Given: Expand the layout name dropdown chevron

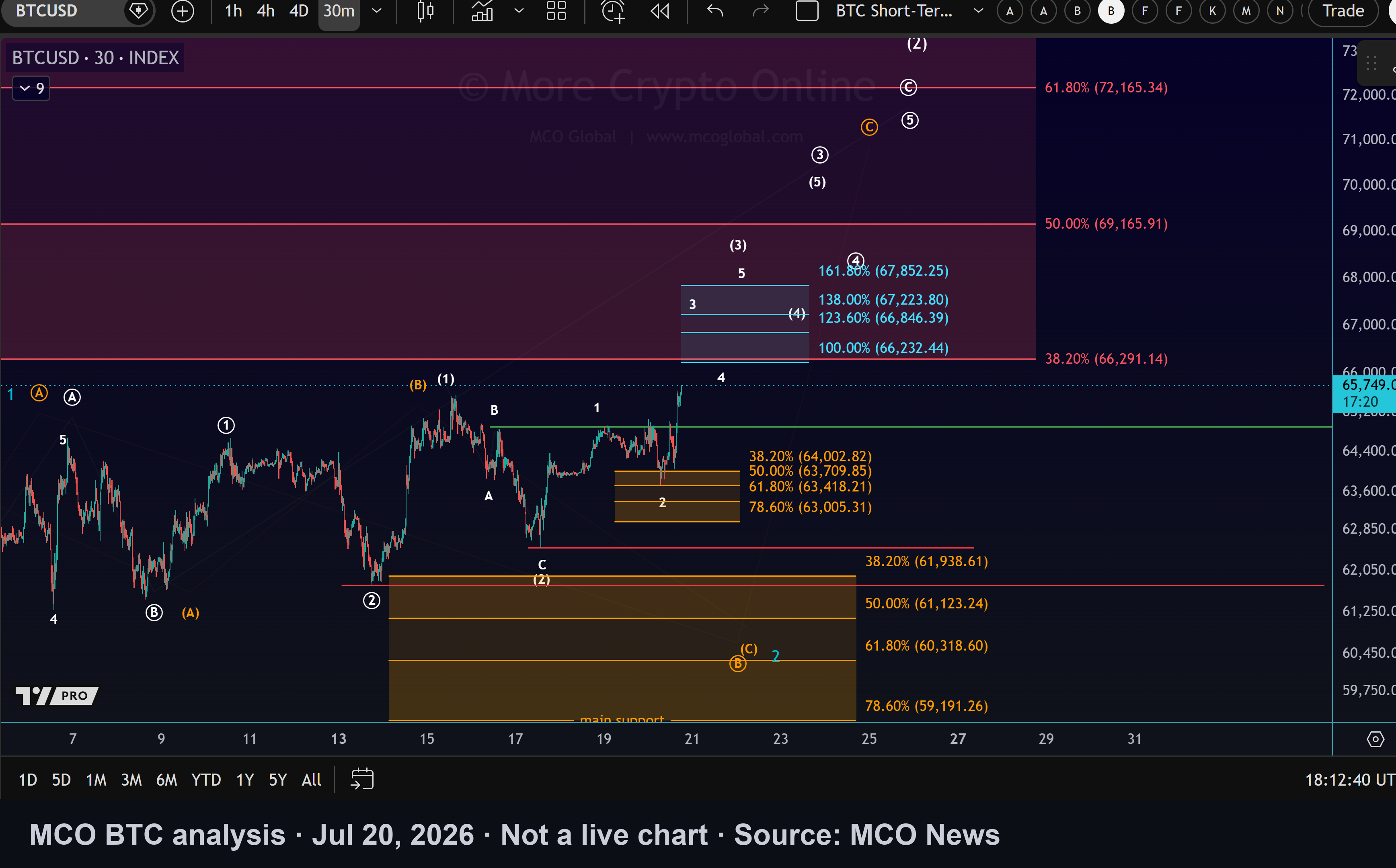Looking at the screenshot, I should (x=979, y=11).
